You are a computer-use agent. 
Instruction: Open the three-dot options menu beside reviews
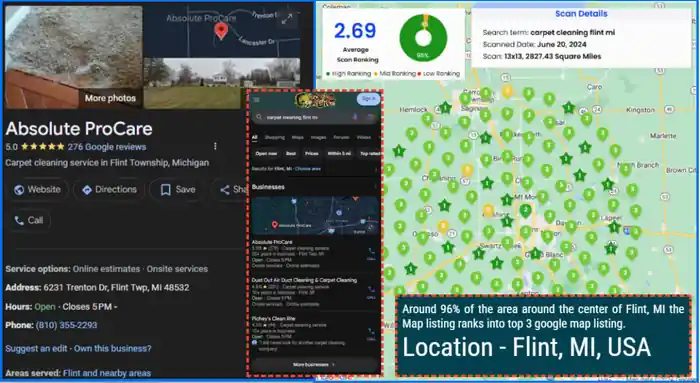pos(215,146)
